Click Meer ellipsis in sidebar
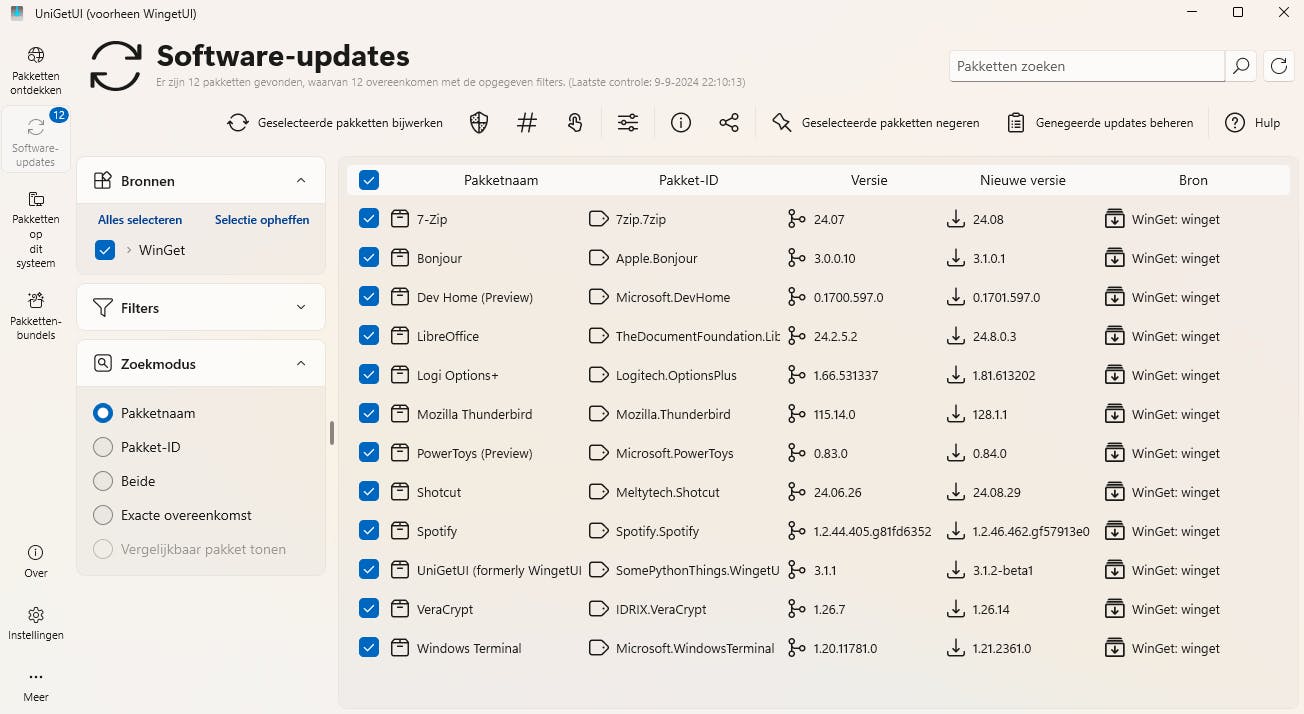 coord(36,685)
